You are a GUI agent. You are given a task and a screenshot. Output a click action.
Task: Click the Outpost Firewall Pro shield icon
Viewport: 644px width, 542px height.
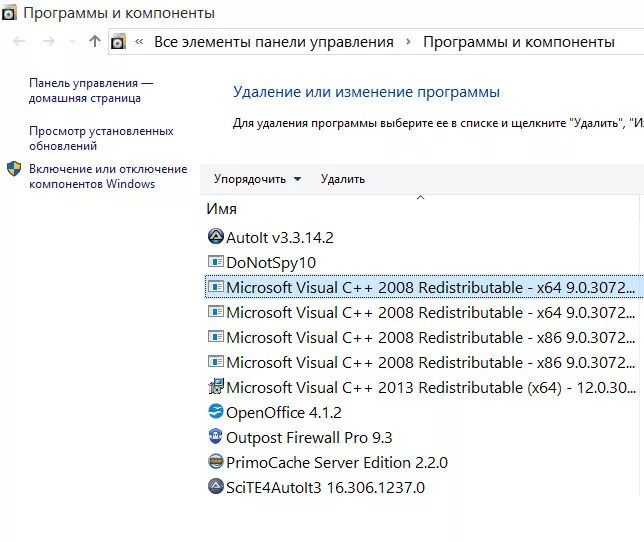(216, 436)
